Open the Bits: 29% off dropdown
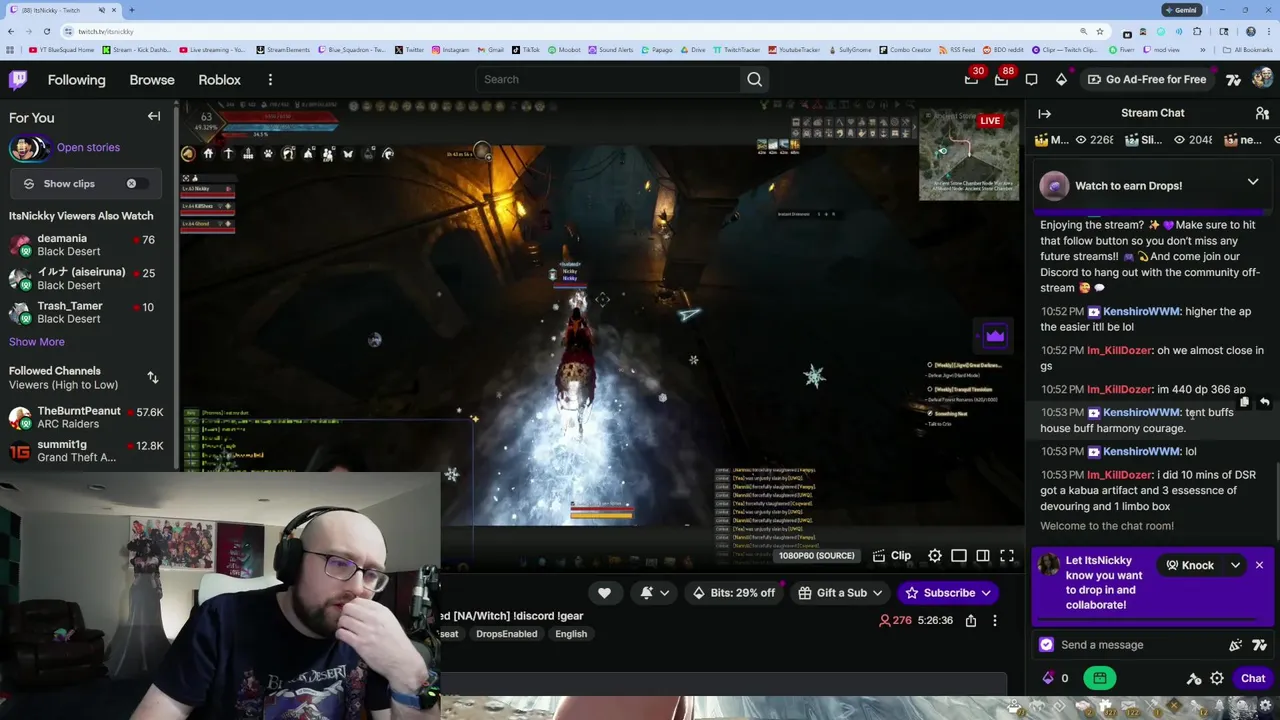 click(x=735, y=593)
